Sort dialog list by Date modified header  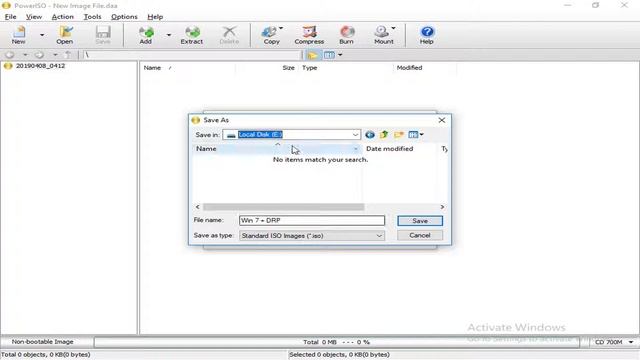(x=390, y=149)
